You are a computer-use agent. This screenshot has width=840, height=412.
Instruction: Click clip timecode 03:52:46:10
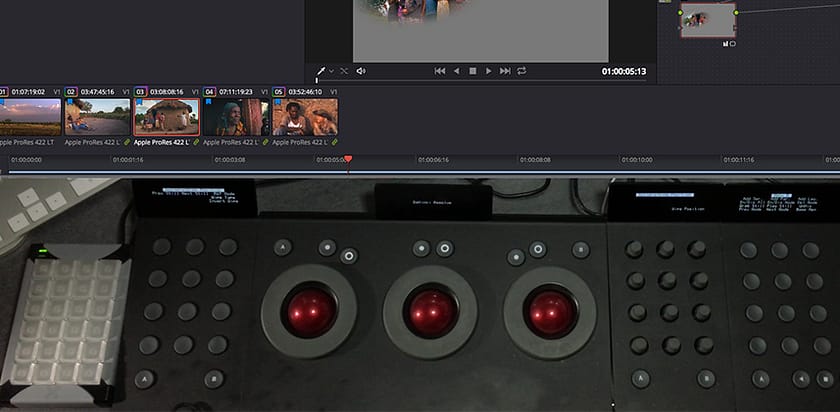coord(305,92)
